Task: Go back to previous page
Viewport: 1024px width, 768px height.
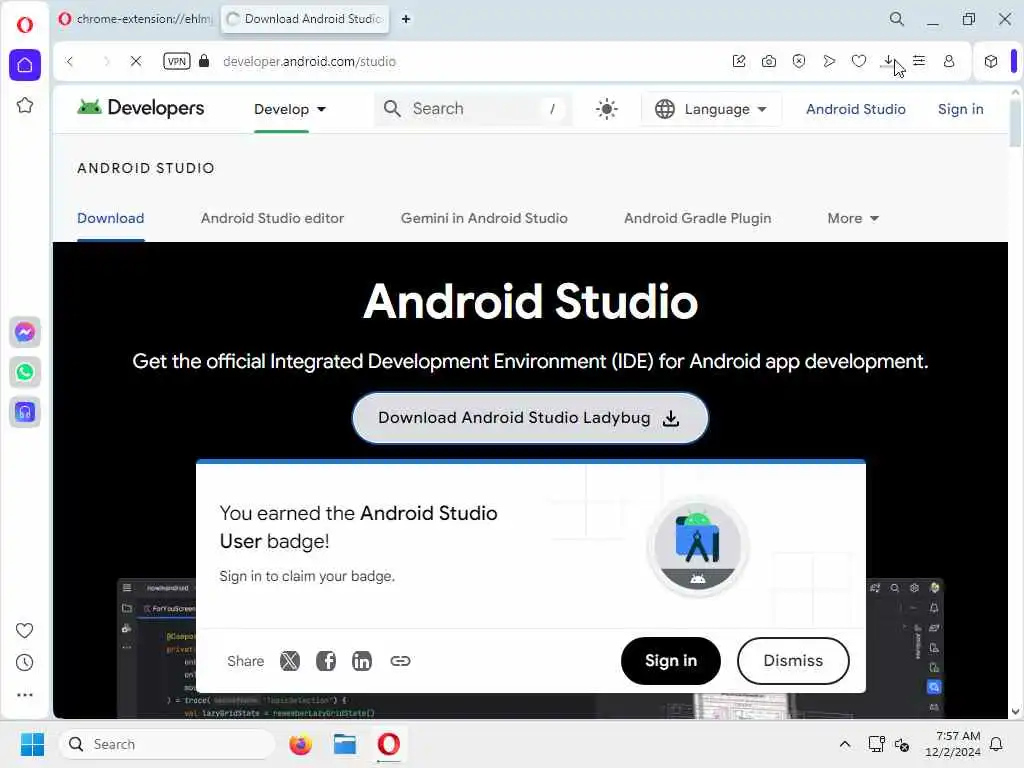Action: tap(70, 61)
